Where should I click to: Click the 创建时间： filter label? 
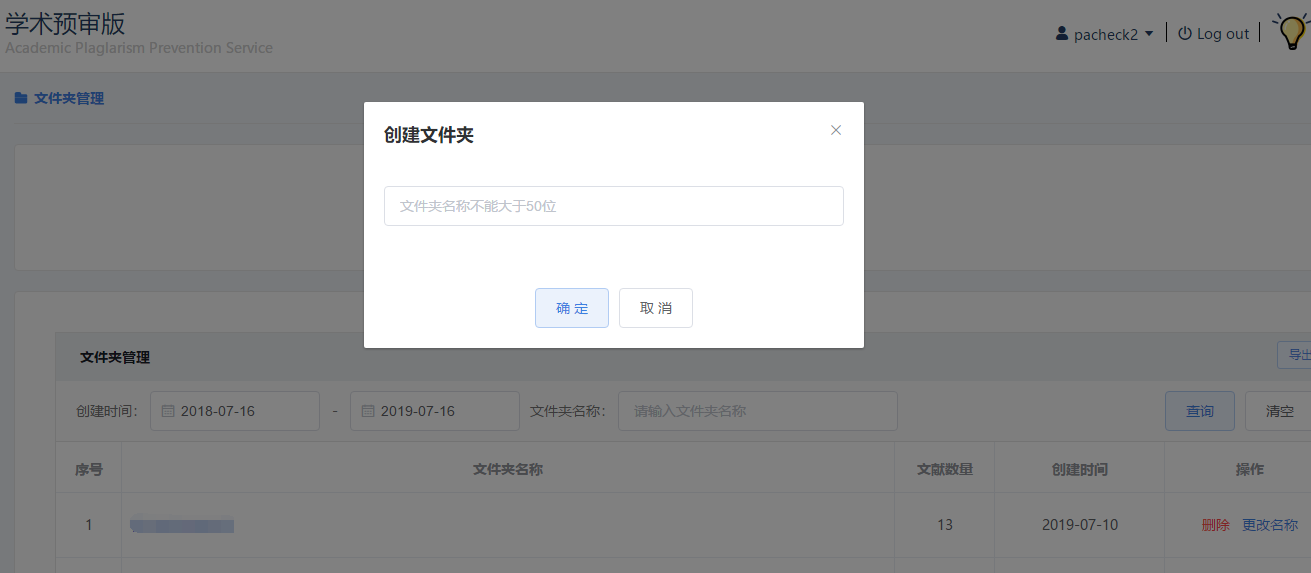pos(107,411)
